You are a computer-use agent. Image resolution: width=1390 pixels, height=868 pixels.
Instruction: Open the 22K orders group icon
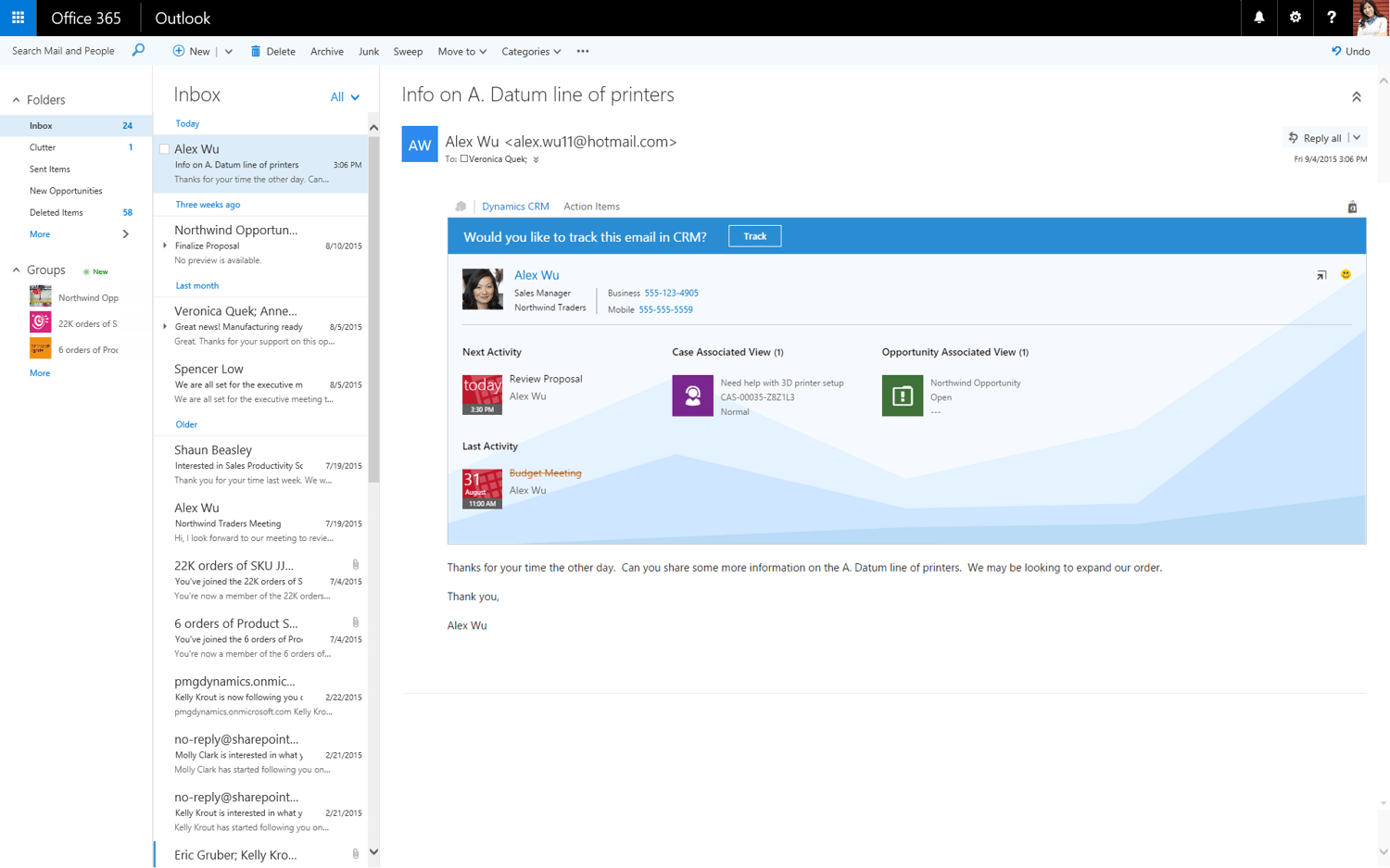point(40,322)
